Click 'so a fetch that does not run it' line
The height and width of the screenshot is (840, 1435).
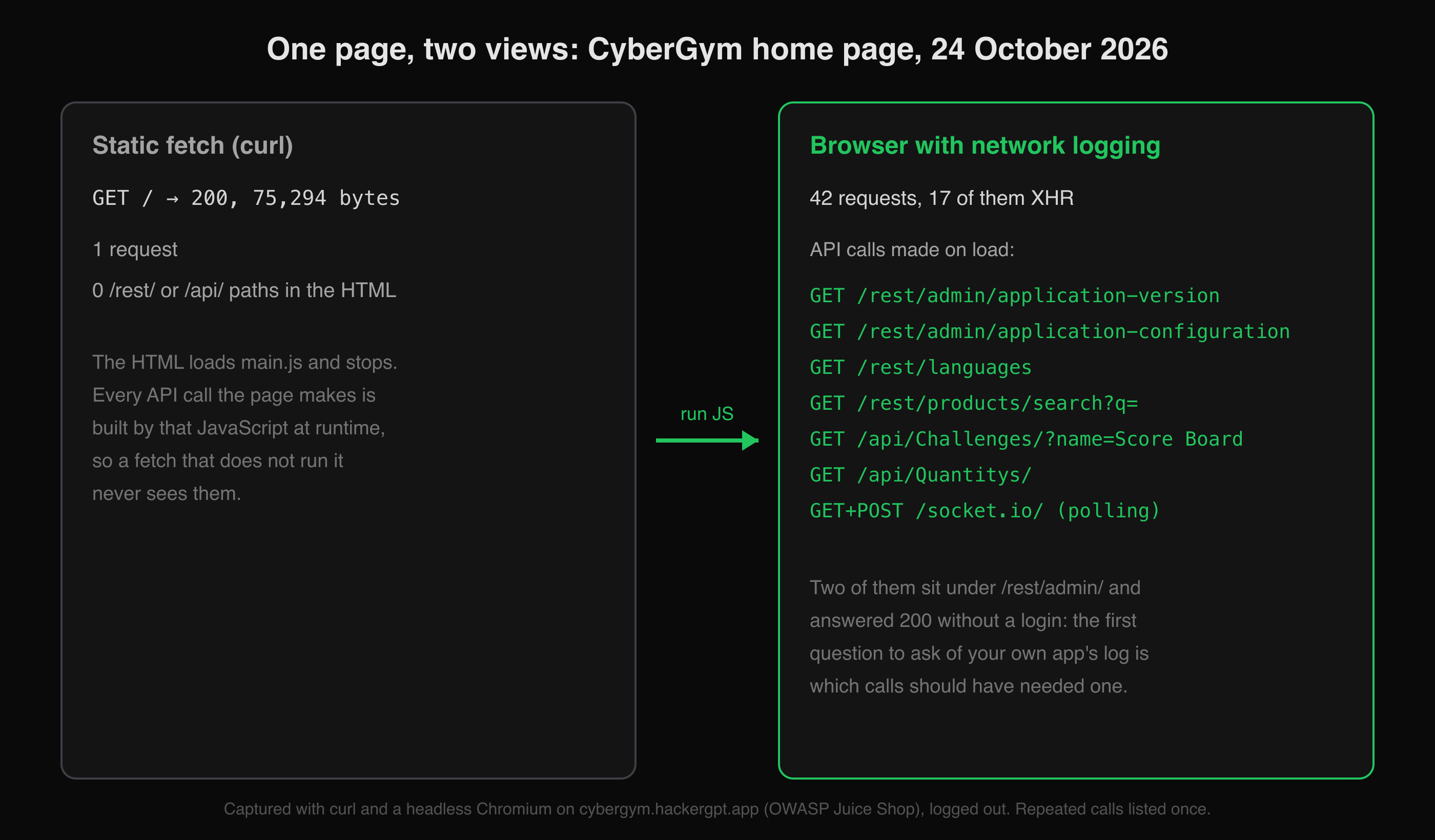click(217, 460)
